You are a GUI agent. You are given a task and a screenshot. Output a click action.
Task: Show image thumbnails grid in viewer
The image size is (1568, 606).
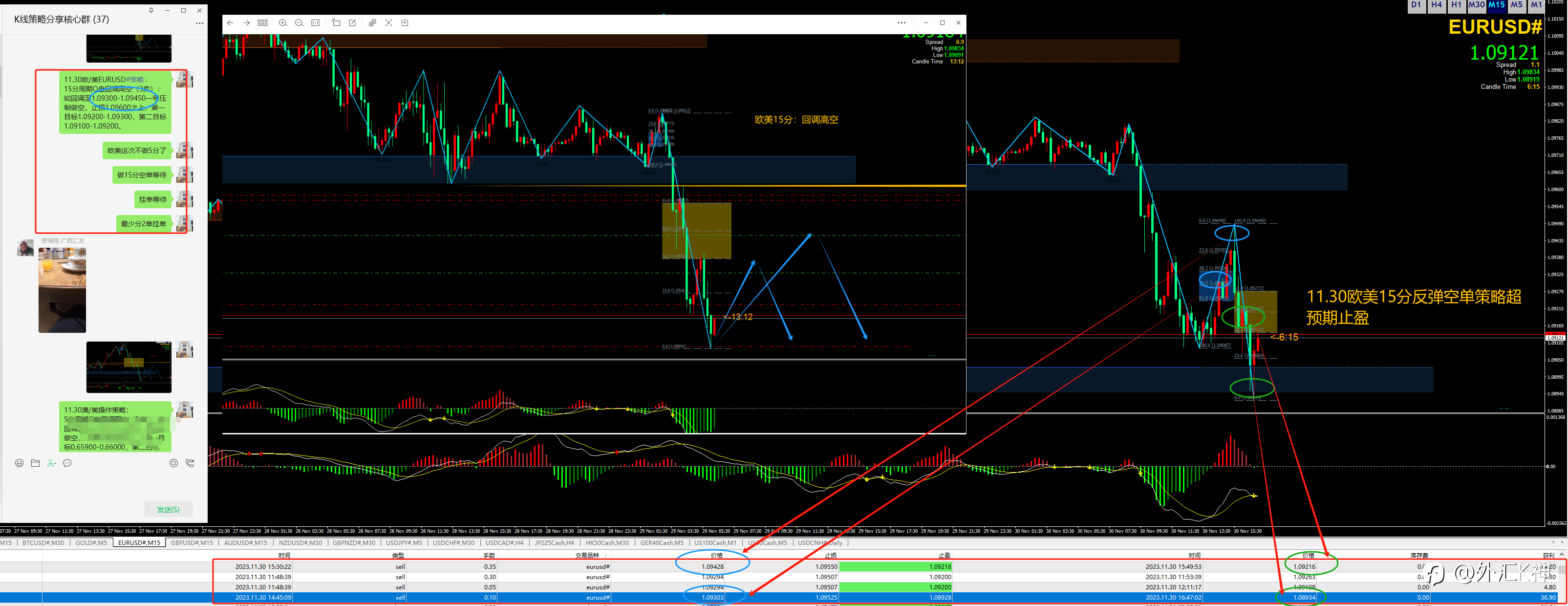262,23
